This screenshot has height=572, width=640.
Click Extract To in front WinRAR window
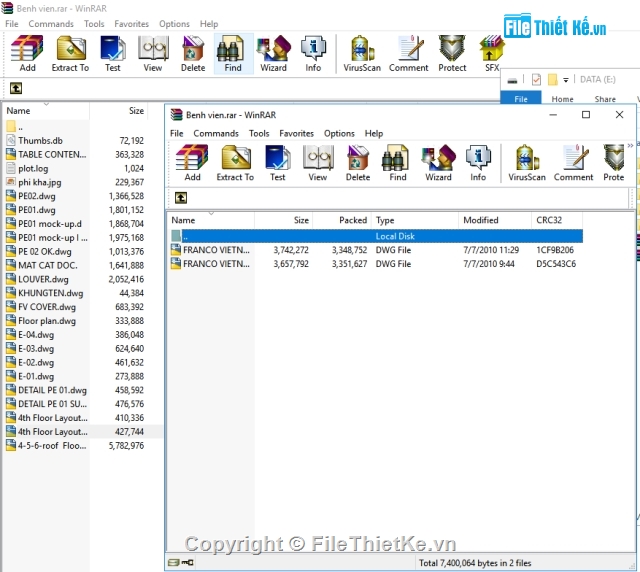[235, 163]
